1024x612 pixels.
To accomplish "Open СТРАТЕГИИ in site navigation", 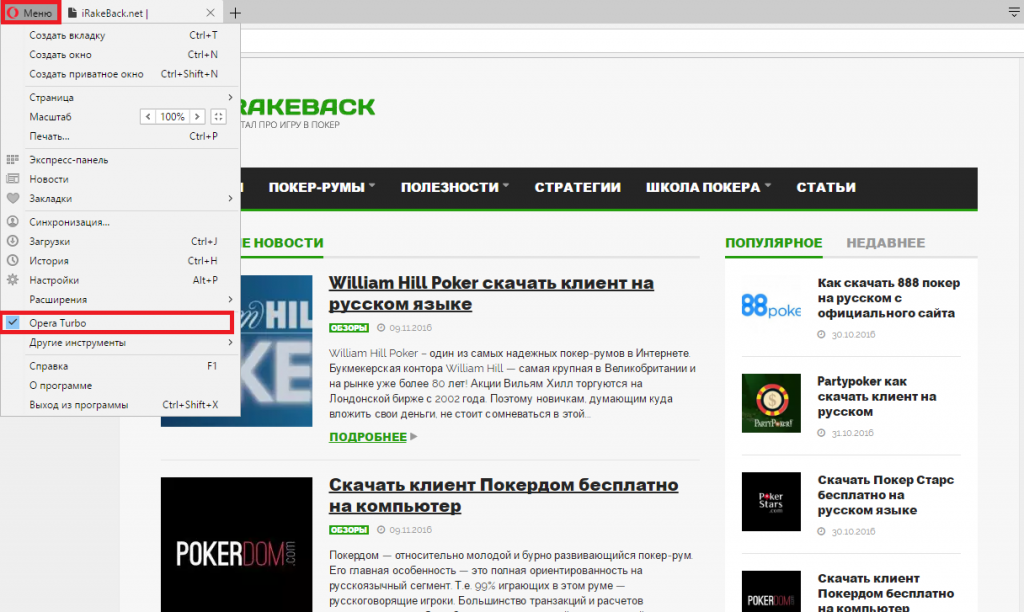I will click(577, 187).
